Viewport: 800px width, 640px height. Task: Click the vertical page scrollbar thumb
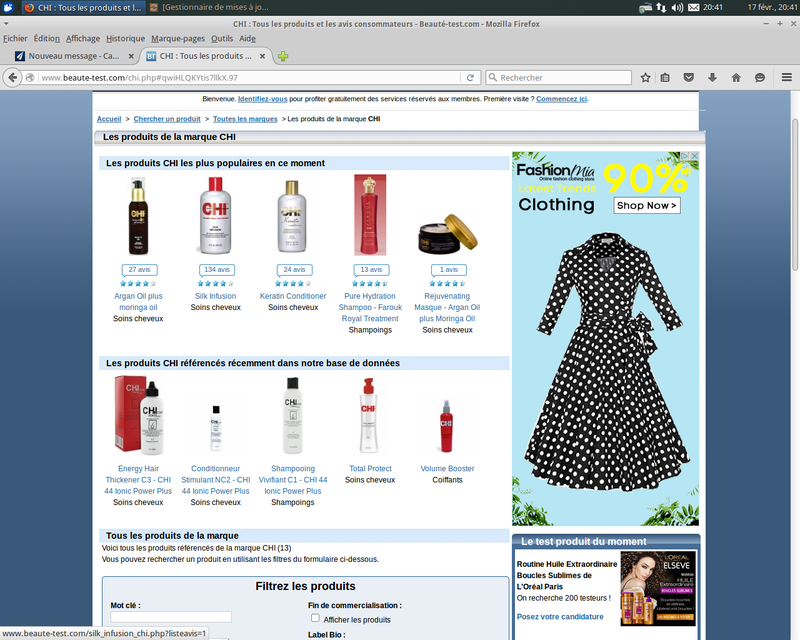794,195
